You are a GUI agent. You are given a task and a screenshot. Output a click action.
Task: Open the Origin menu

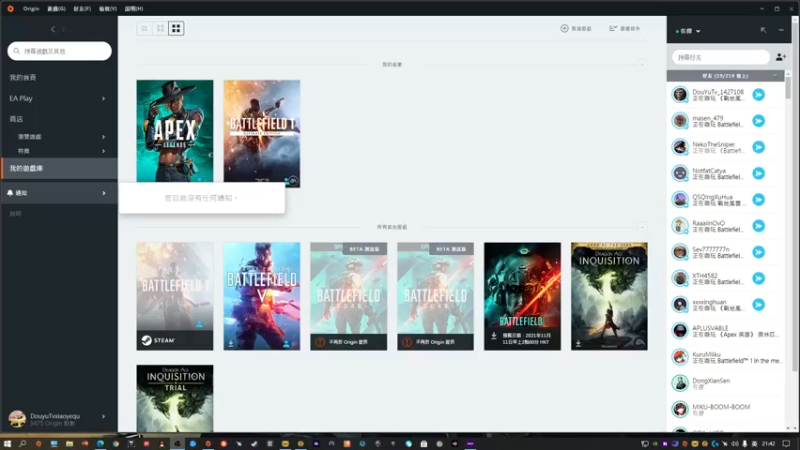point(31,9)
